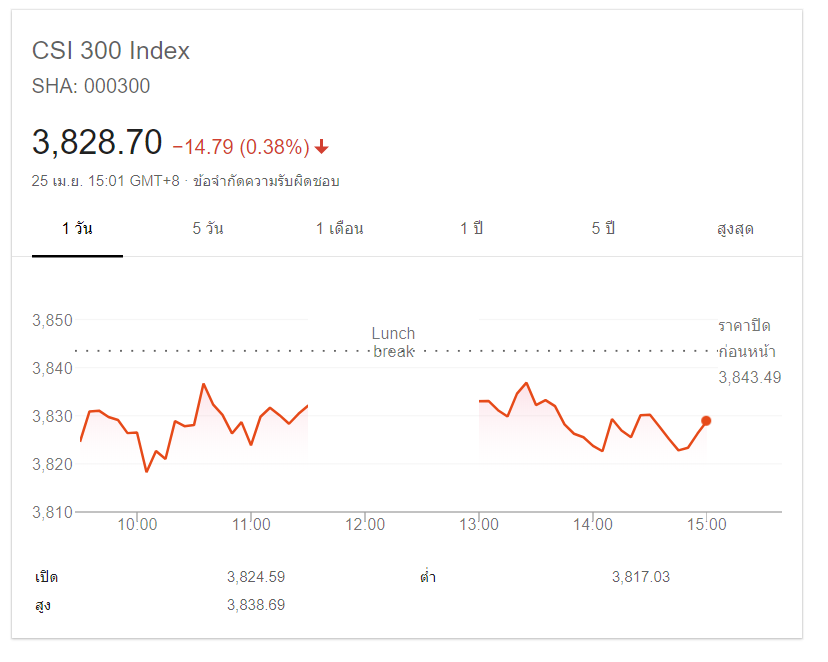The height and width of the screenshot is (662, 828).
Task: Open the 1 เดือน chart range
Action: [340, 229]
